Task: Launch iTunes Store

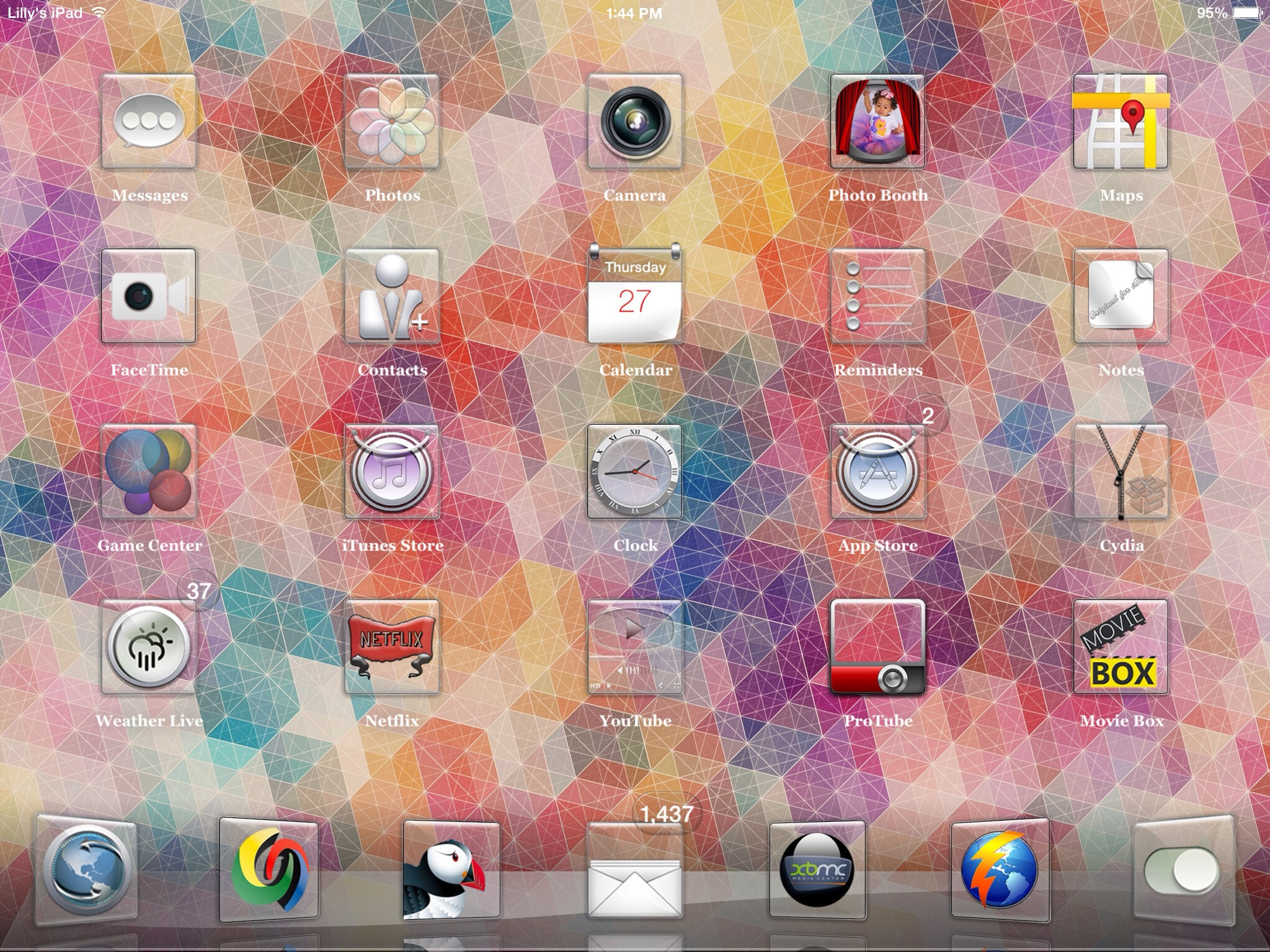Action: [392, 472]
